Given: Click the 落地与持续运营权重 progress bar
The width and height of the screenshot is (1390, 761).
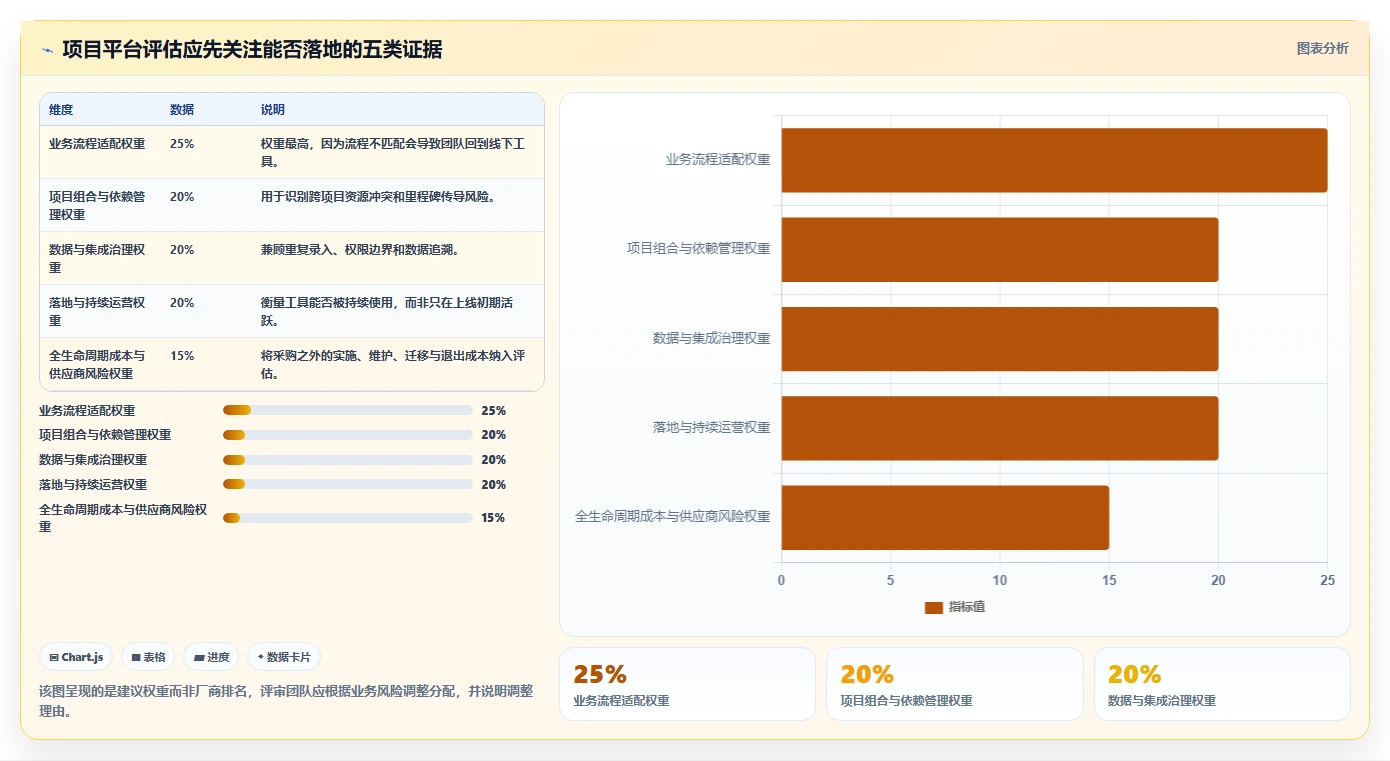Looking at the screenshot, I should click(x=348, y=484).
